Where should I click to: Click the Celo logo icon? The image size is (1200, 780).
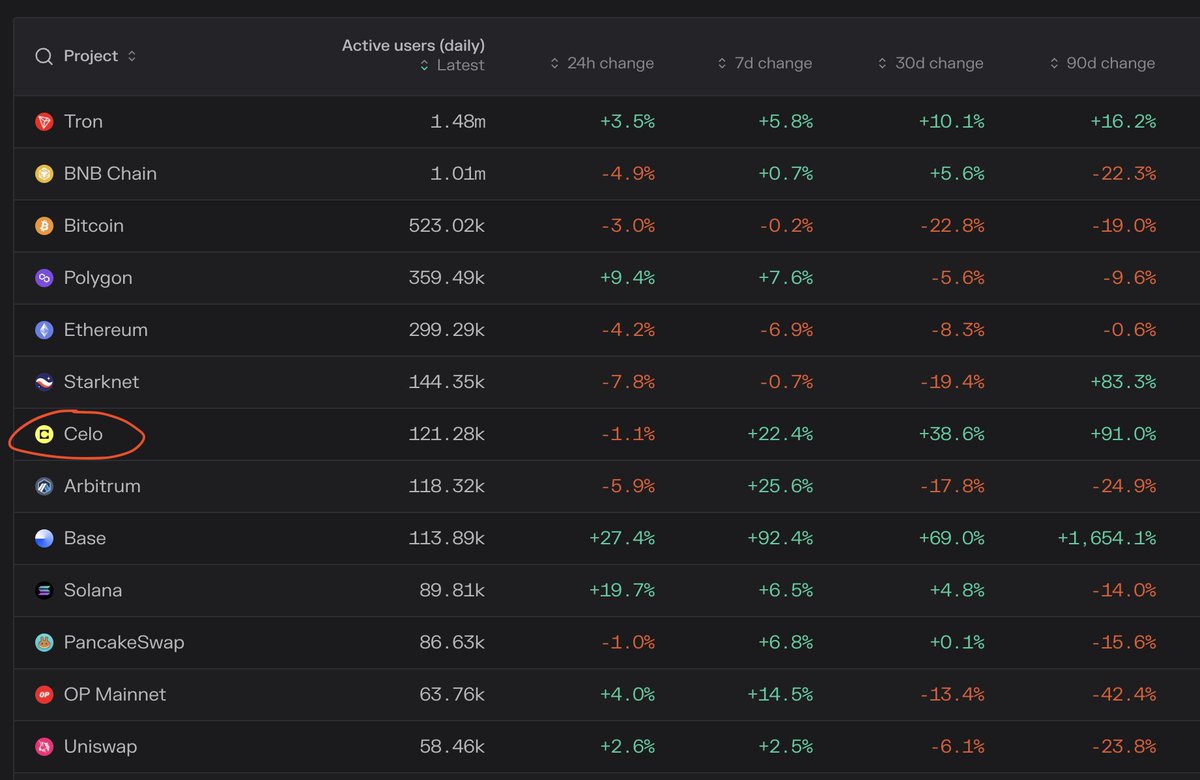(x=44, y=434)
